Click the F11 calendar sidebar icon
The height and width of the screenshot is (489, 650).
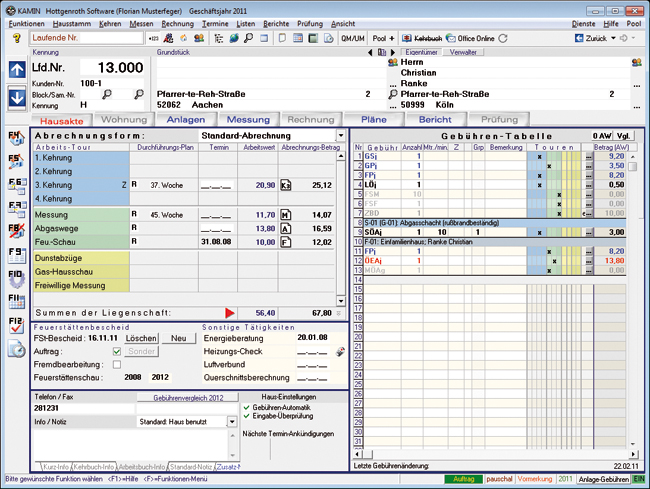pyautogui.click(x=17, y=301)
